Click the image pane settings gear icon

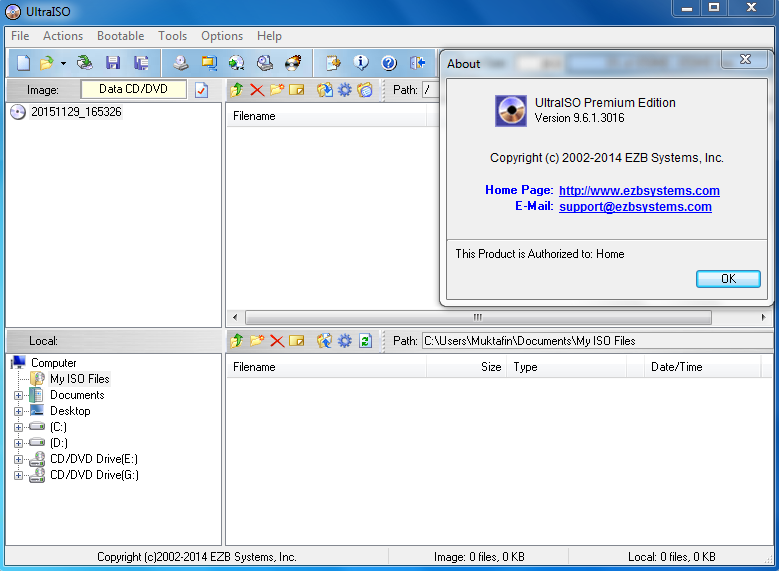tap(345, 90)
